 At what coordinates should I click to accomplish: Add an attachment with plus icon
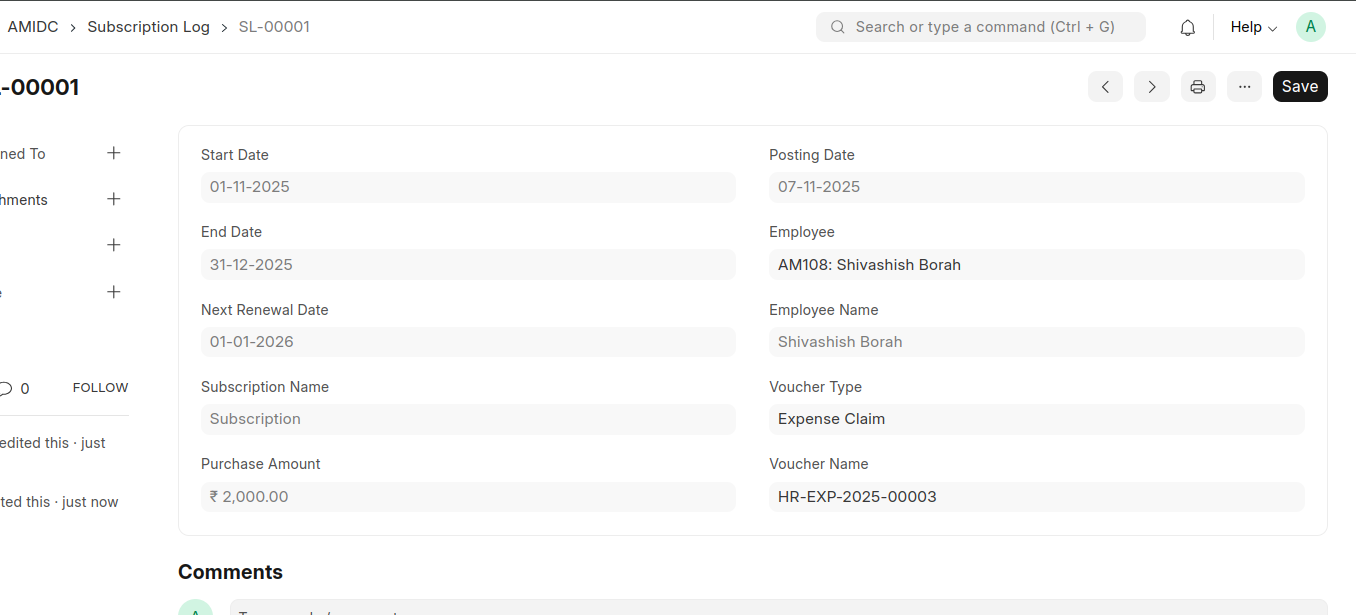point(114,199)
